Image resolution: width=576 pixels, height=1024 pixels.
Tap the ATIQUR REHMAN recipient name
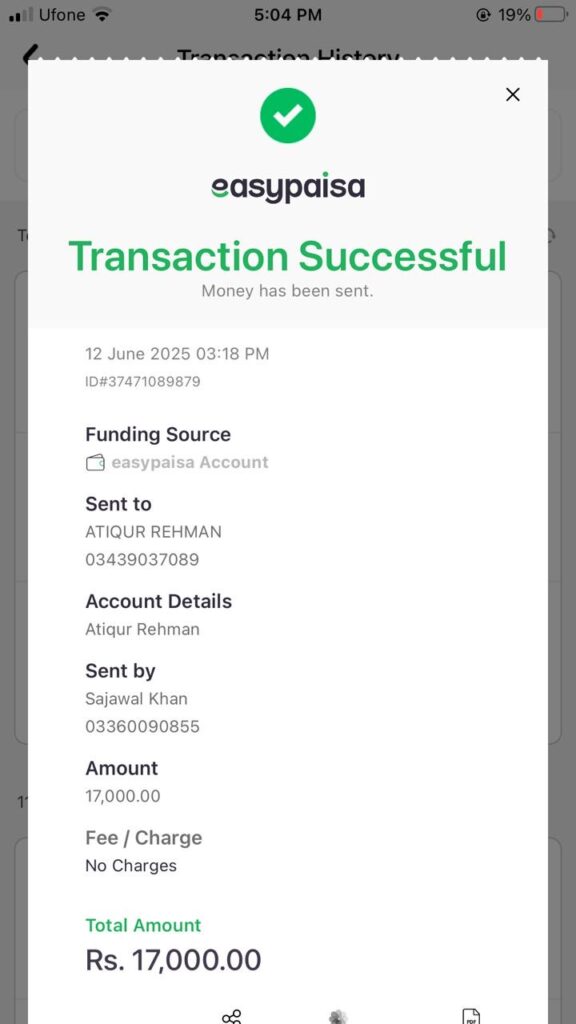pos(153,532)
